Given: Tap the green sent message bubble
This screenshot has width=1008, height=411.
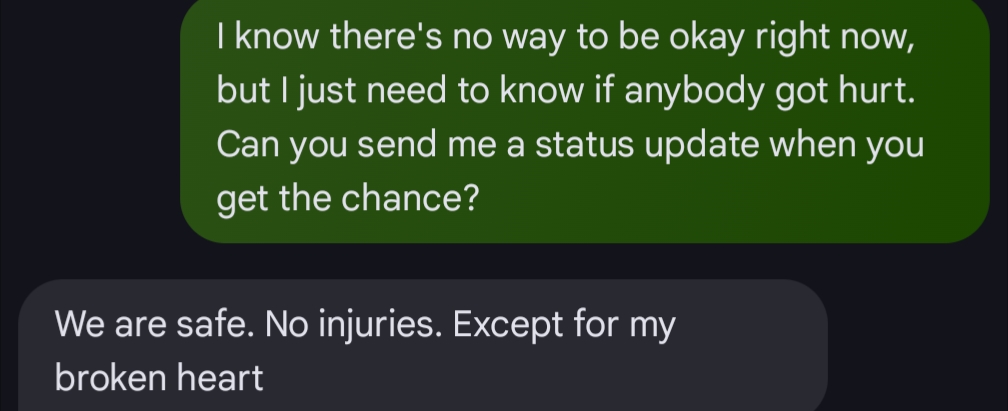Looking at the screenshot, I should (584, 120).
